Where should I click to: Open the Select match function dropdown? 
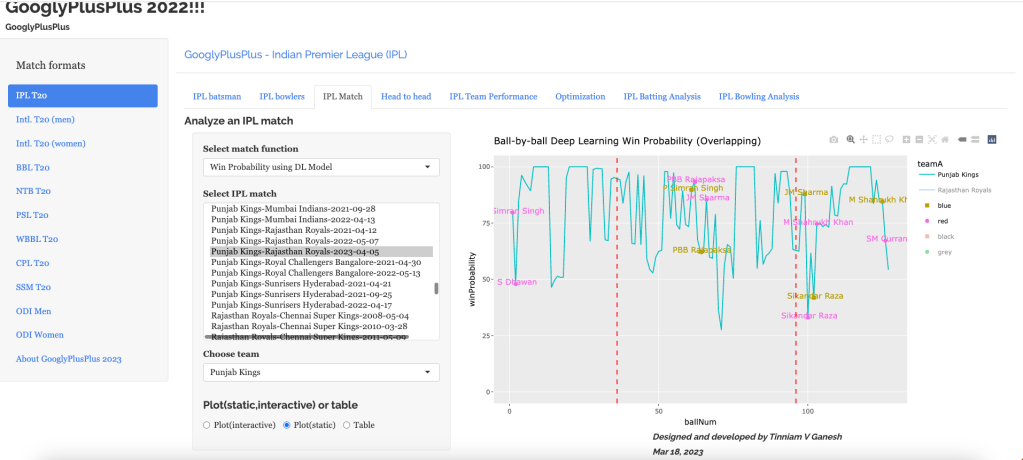coord(320,167)
